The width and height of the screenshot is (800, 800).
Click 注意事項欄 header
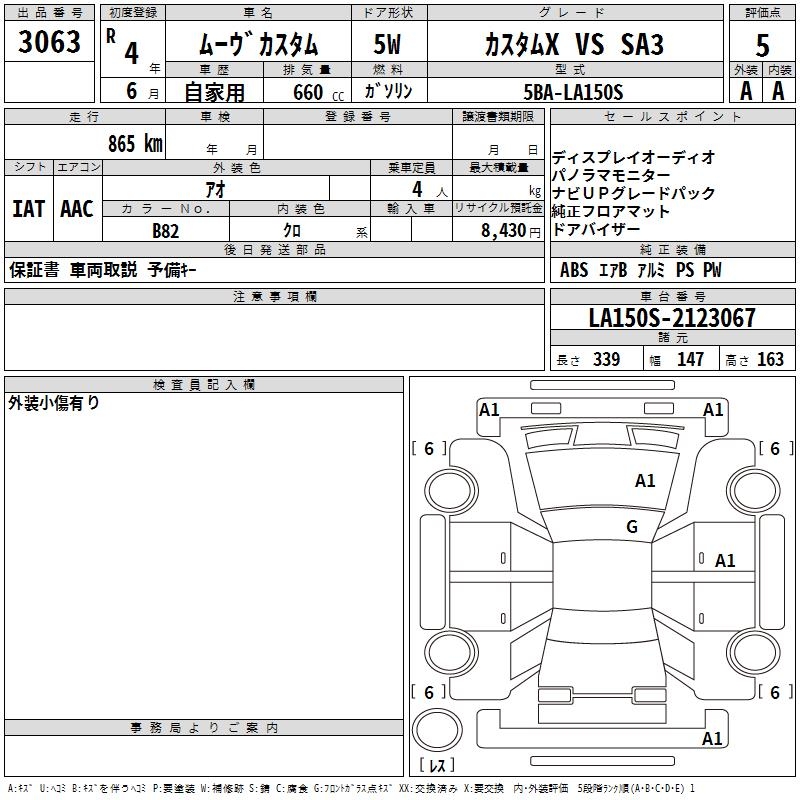(x=274, y=296)
